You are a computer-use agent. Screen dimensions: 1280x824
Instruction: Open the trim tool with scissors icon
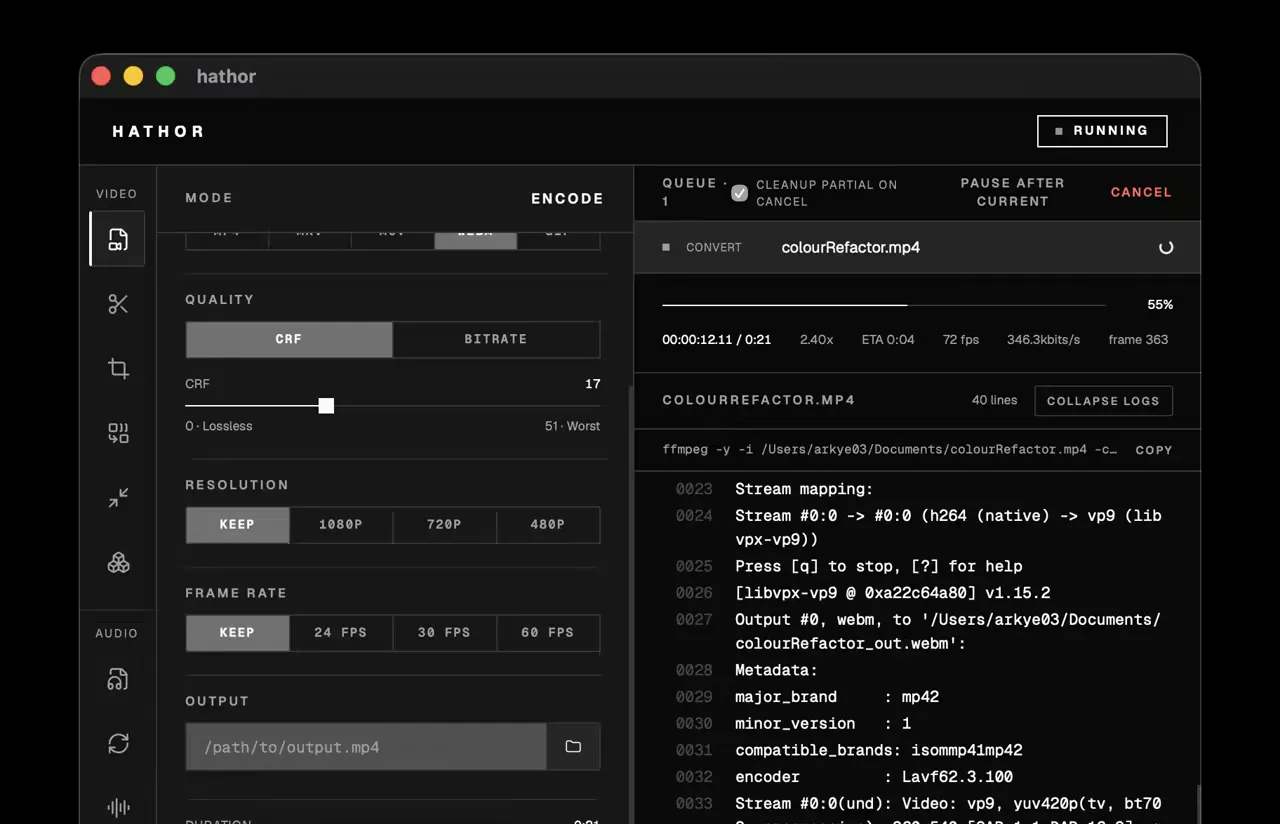click(117, 303)
